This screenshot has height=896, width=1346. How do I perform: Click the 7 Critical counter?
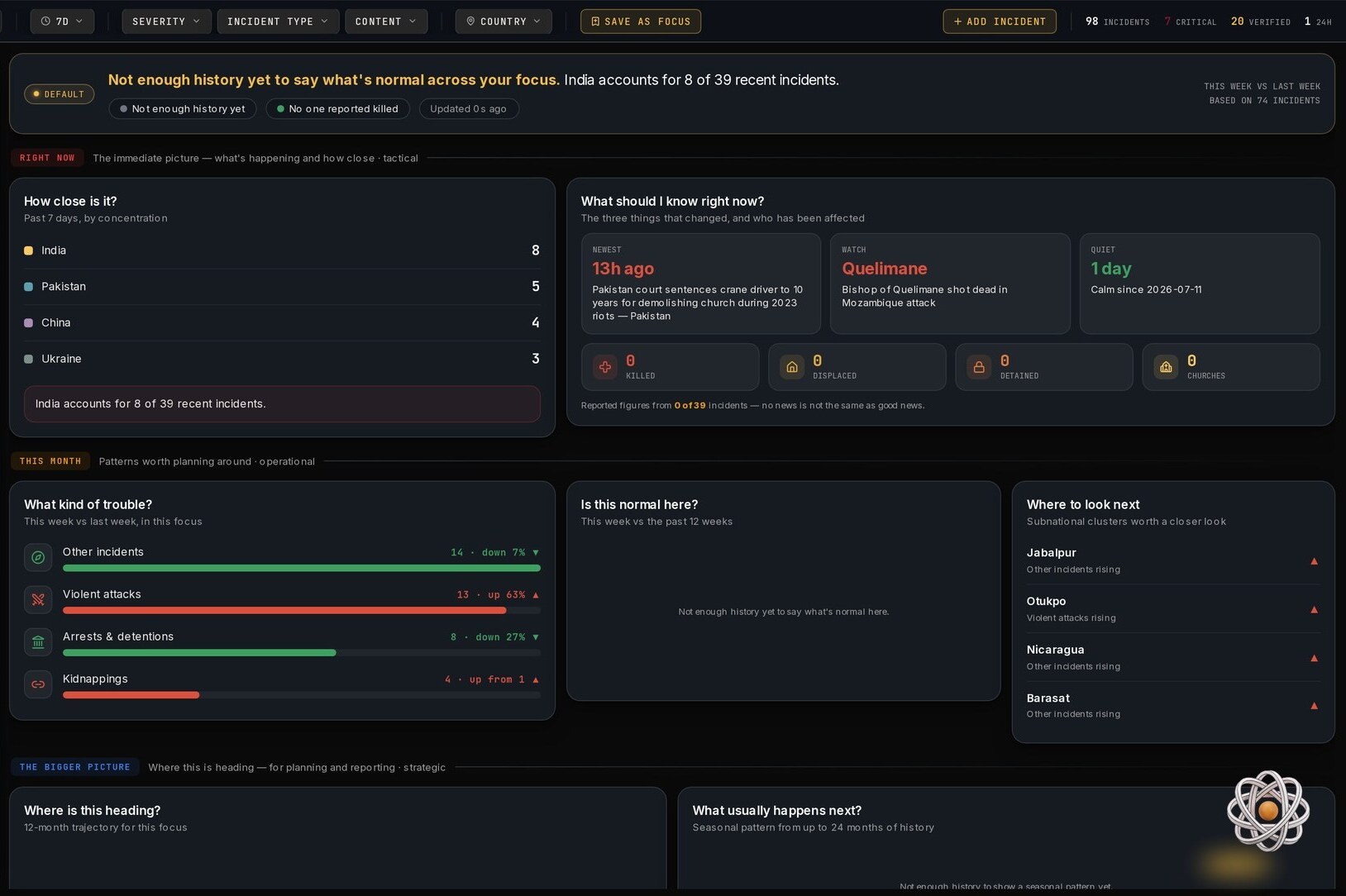click(1190, 21)
